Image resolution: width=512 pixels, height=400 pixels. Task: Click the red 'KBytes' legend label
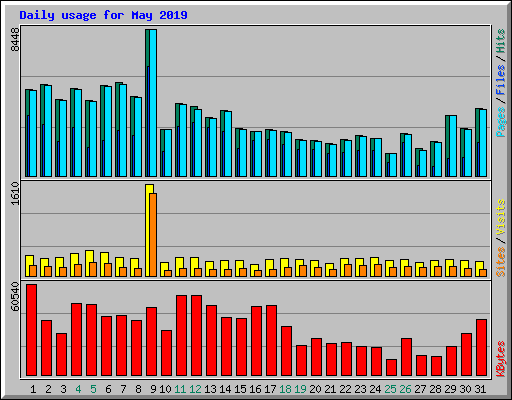[x=501, y=359]
